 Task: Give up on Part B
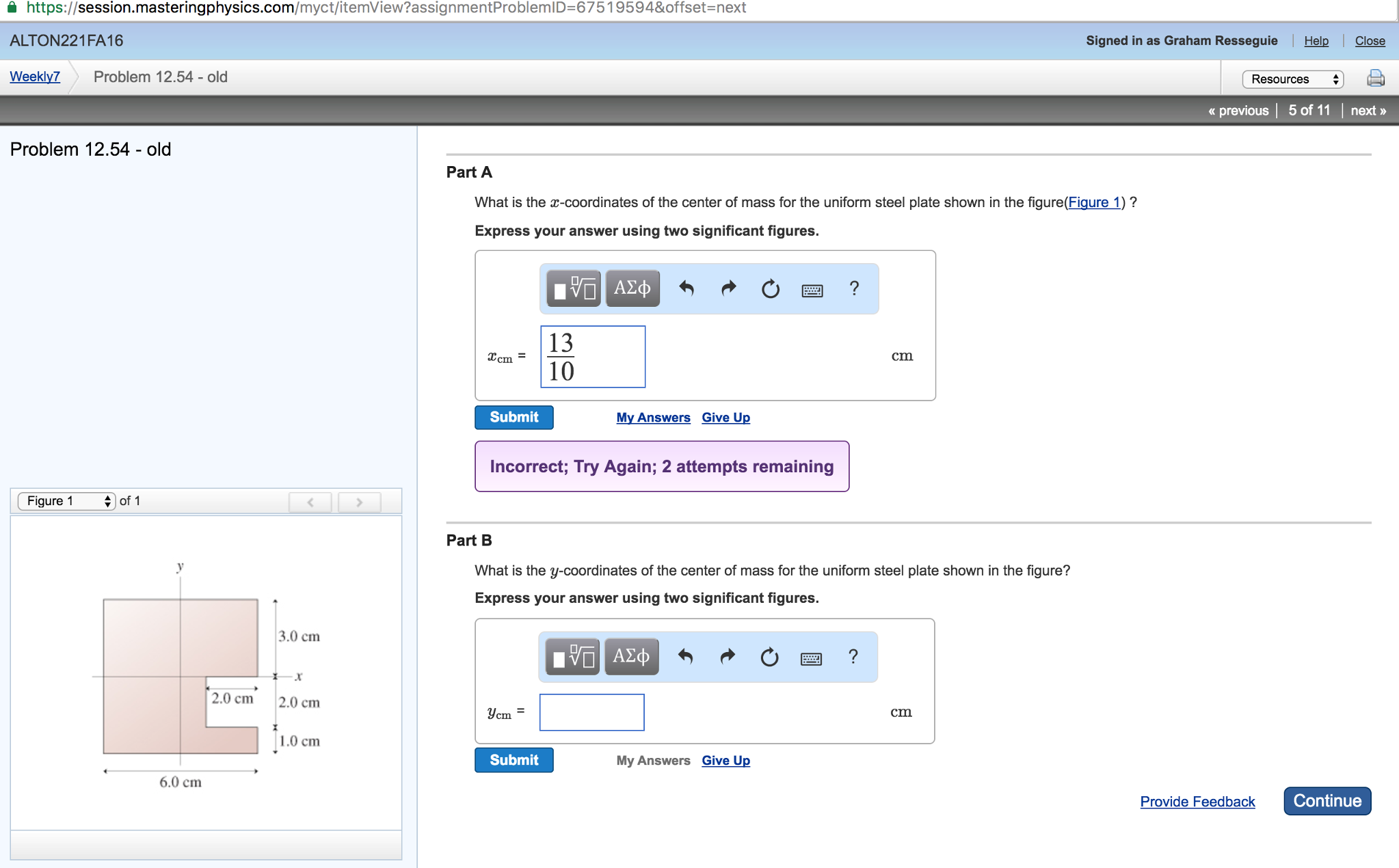[x=725, y=761]
